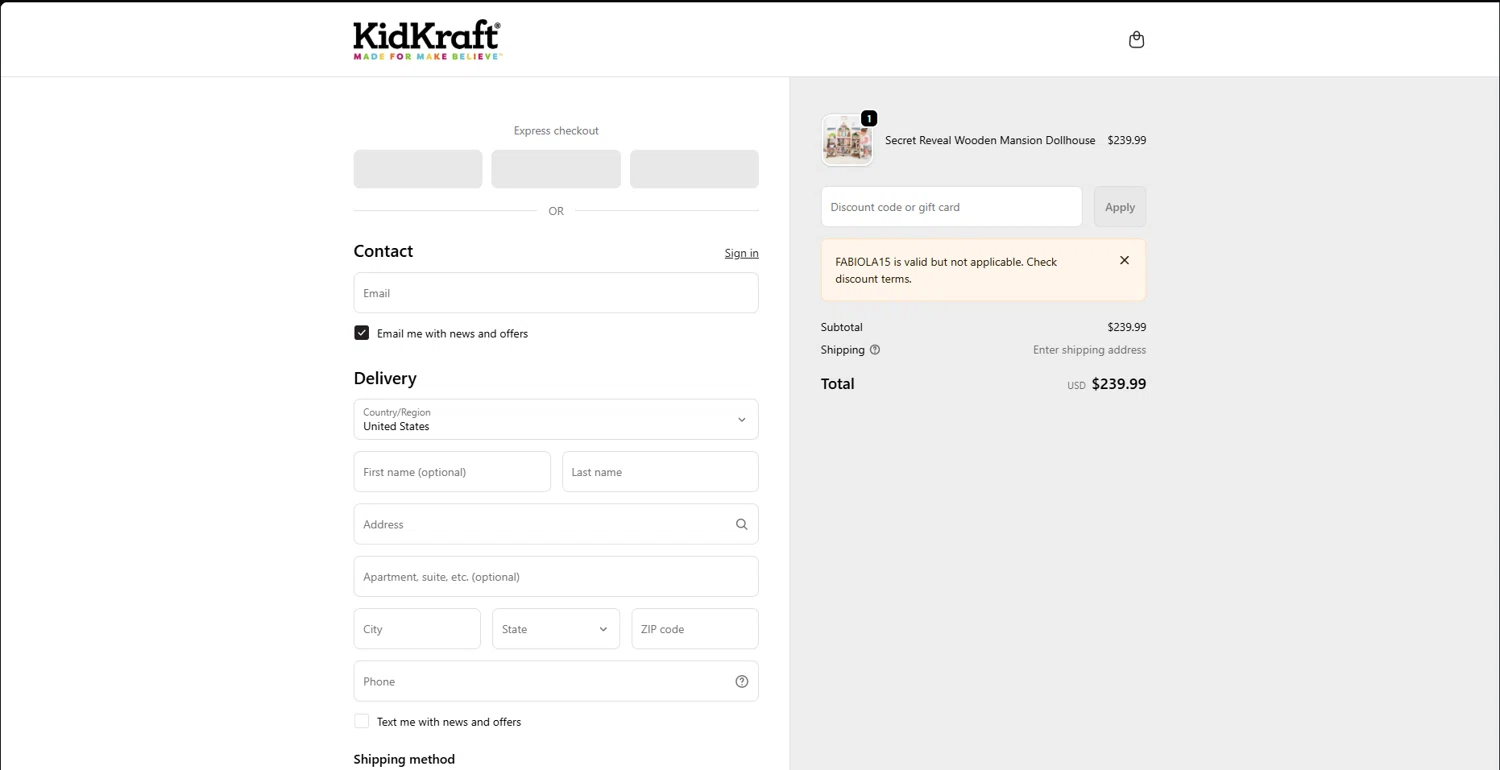Click the Sign in link

tap(741, 253)
